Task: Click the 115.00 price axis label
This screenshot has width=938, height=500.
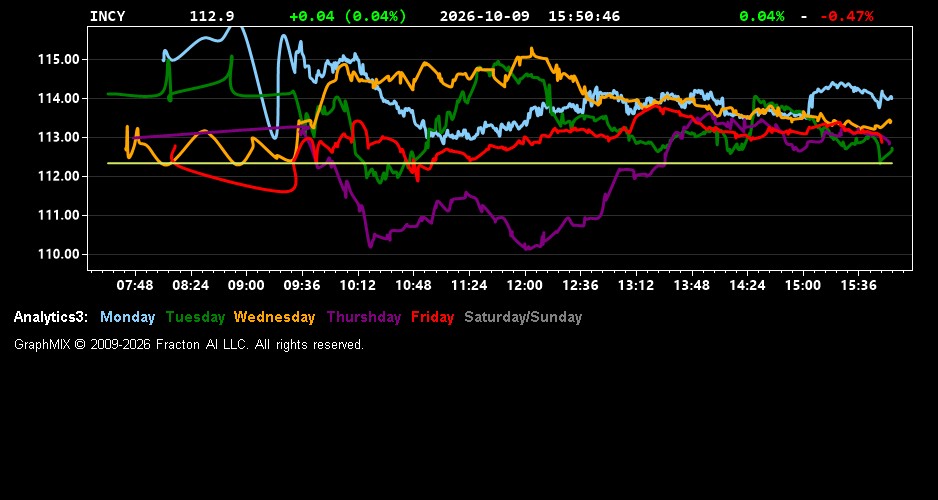Action: tap(59, 59)
